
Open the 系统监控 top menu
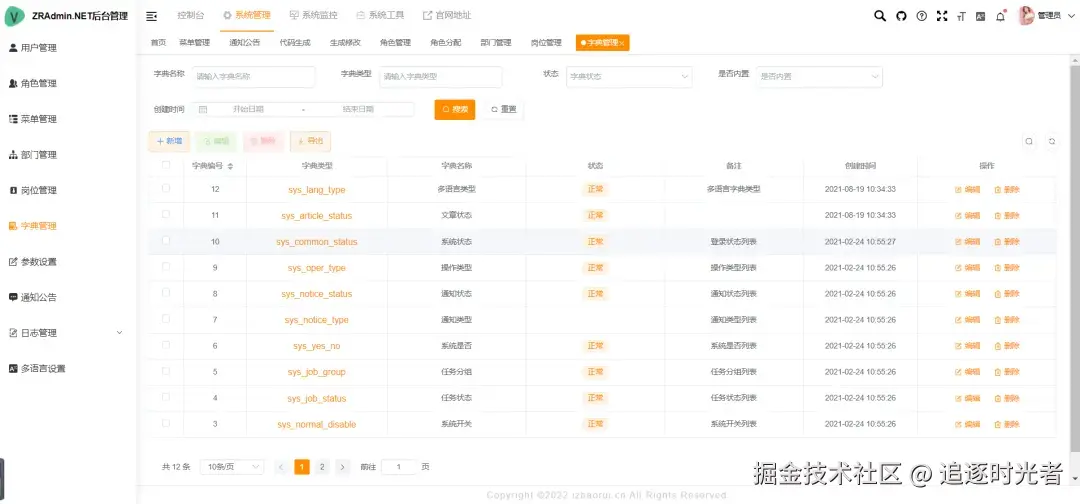314,15
